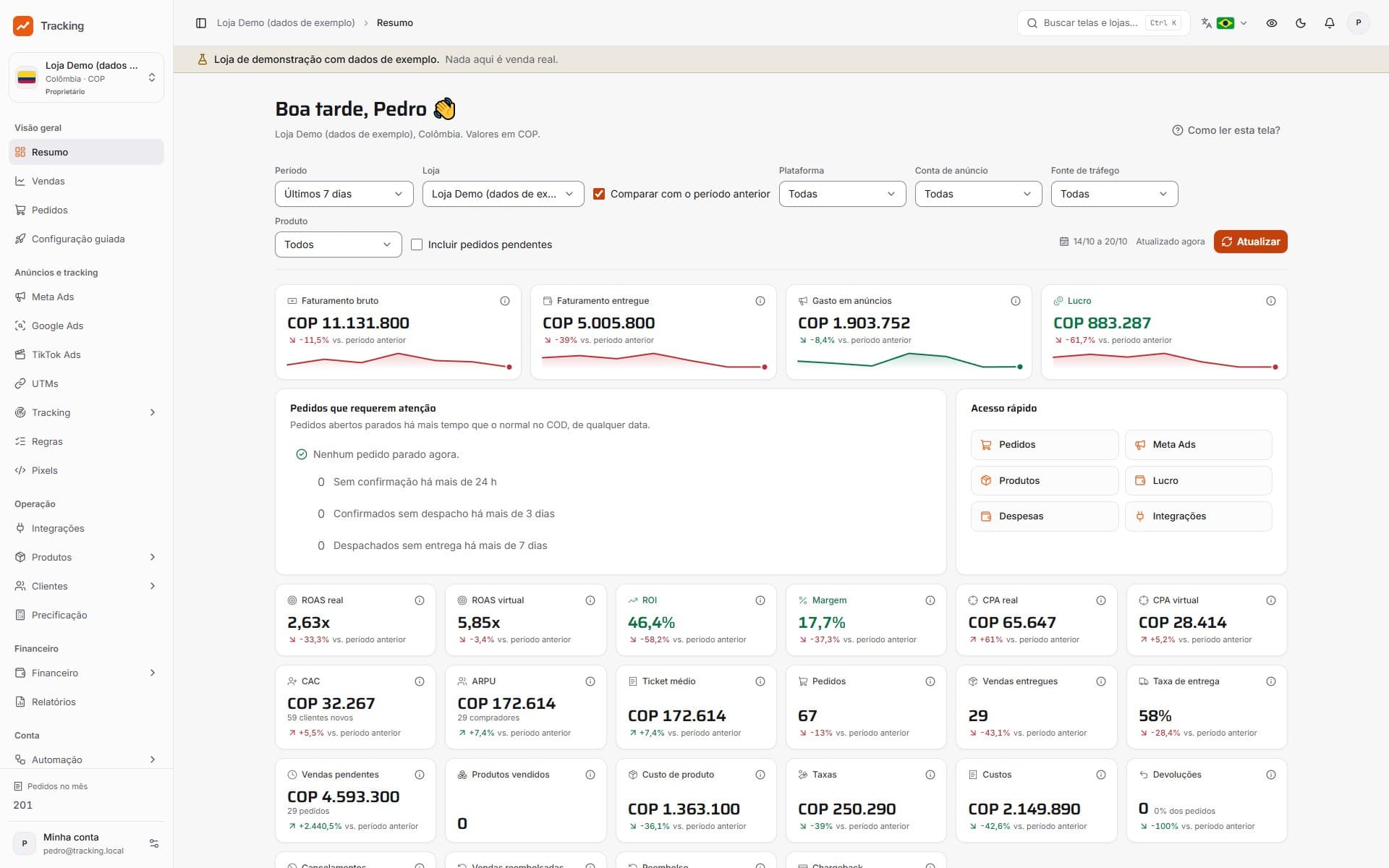
Task: Open account settings sliders icon
Action: (x=153, y=843)
